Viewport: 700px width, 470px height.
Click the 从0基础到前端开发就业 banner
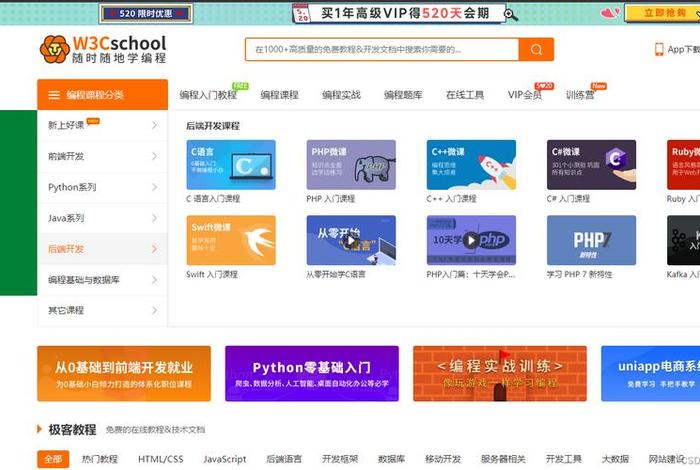(x=124, y=374)
